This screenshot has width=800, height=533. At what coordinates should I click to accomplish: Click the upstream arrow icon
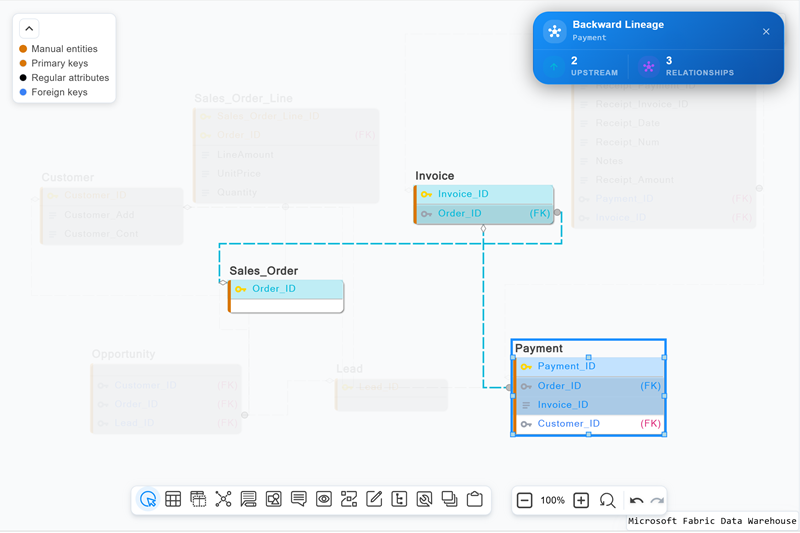[x=554, y=67]
